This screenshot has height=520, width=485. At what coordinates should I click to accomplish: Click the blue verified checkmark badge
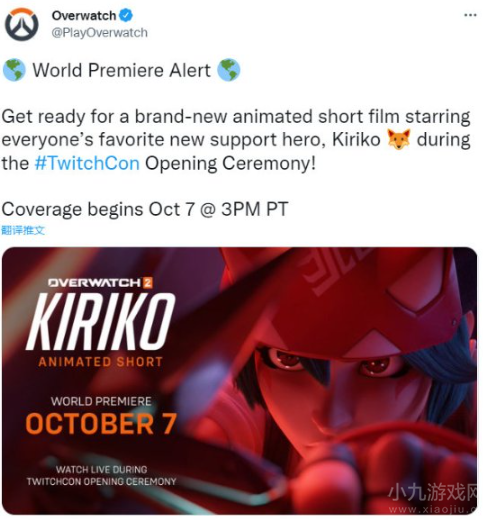coord(126,16)
